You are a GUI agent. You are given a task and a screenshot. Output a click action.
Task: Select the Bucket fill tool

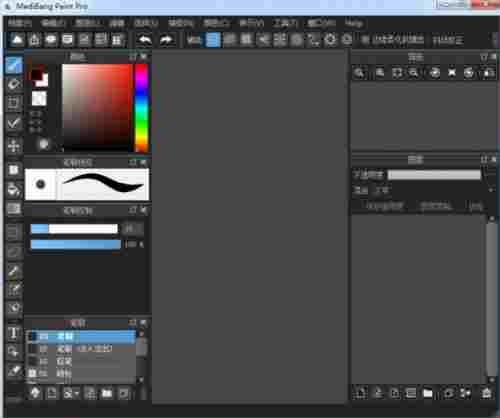(x=14, y=189)
